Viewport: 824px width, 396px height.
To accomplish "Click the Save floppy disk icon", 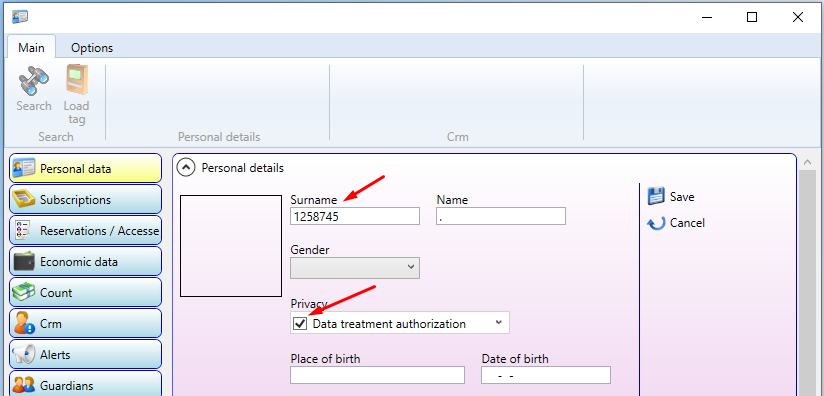I will (x=656, y=197).
